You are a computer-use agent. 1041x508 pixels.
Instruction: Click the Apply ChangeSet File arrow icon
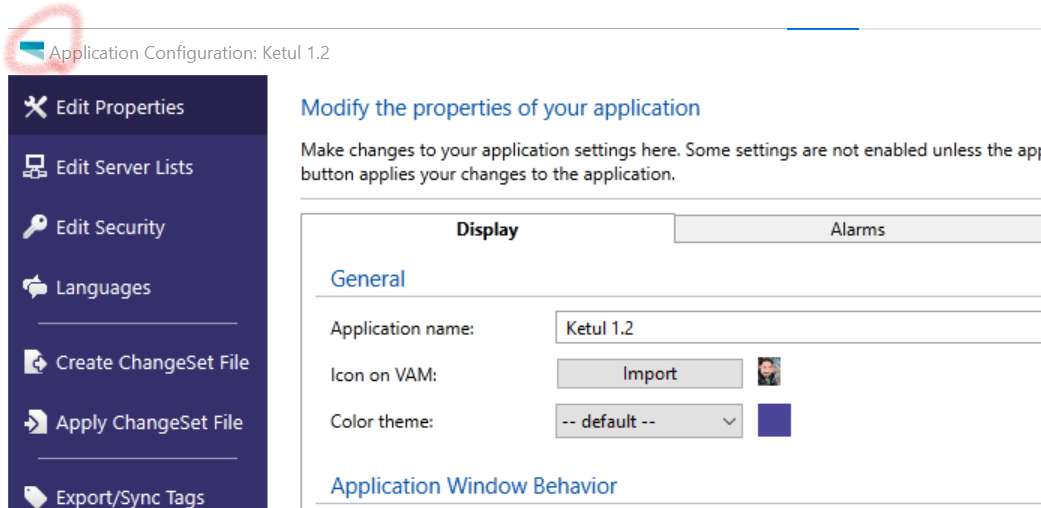[x=35, y=422]
